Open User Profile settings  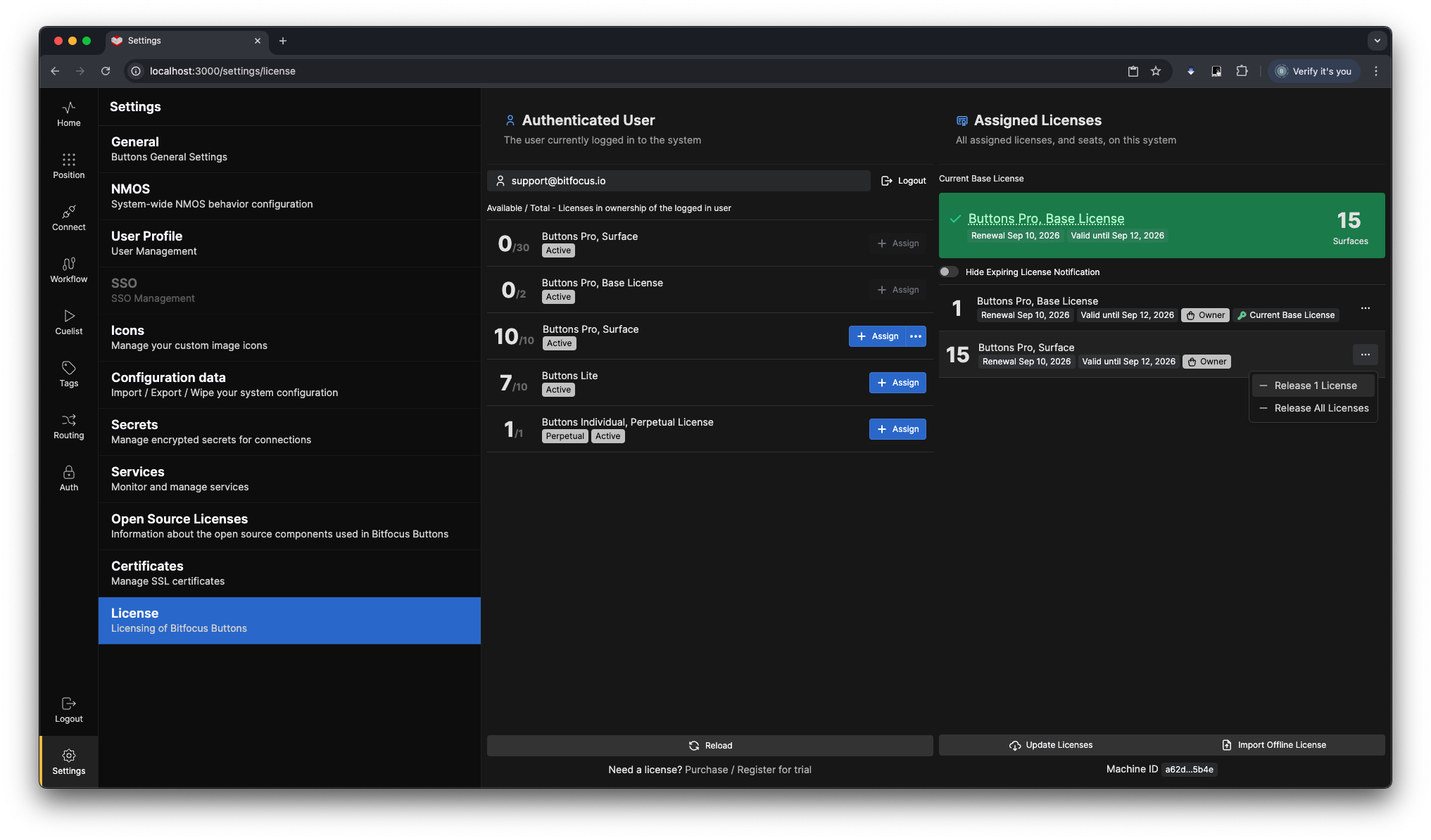point(289,243)
